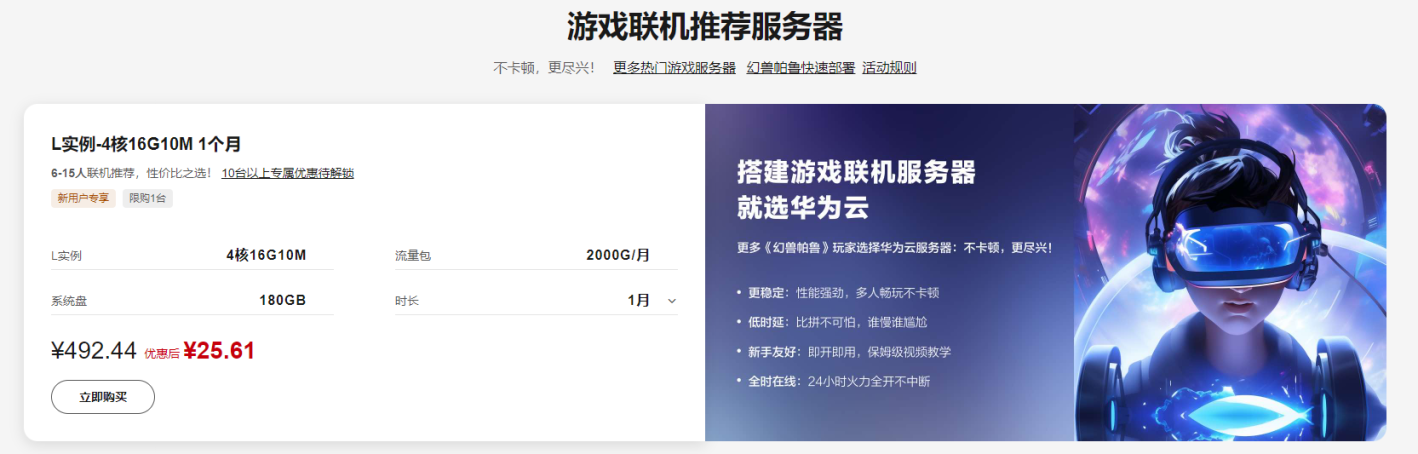Image resolution: width=1418 pixels, height=454 pixels.
Task: Click the 不卡顿，更尽兴！ subtitle
Action: [544, 68]
